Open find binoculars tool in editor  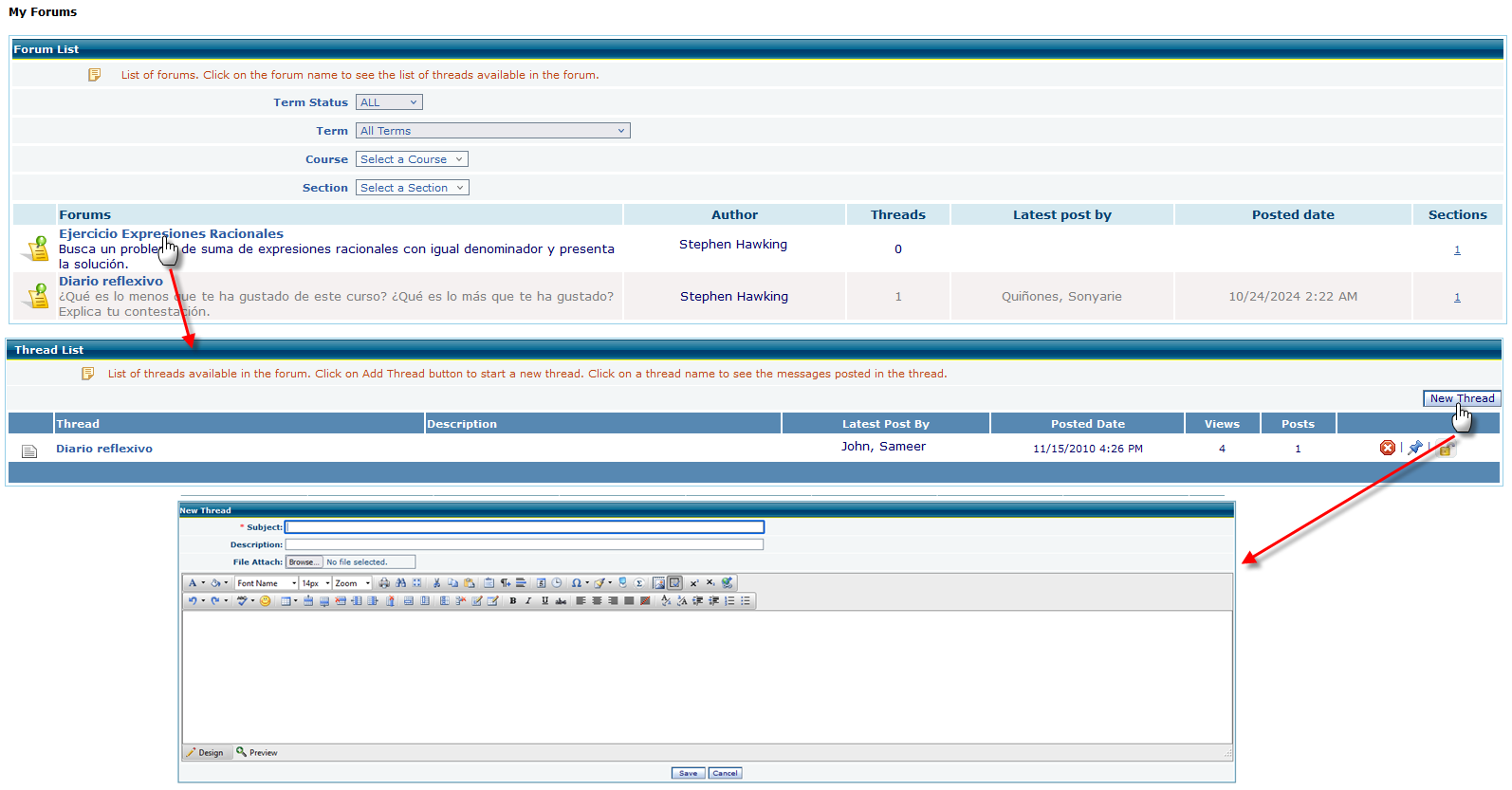tap(400, 583)
